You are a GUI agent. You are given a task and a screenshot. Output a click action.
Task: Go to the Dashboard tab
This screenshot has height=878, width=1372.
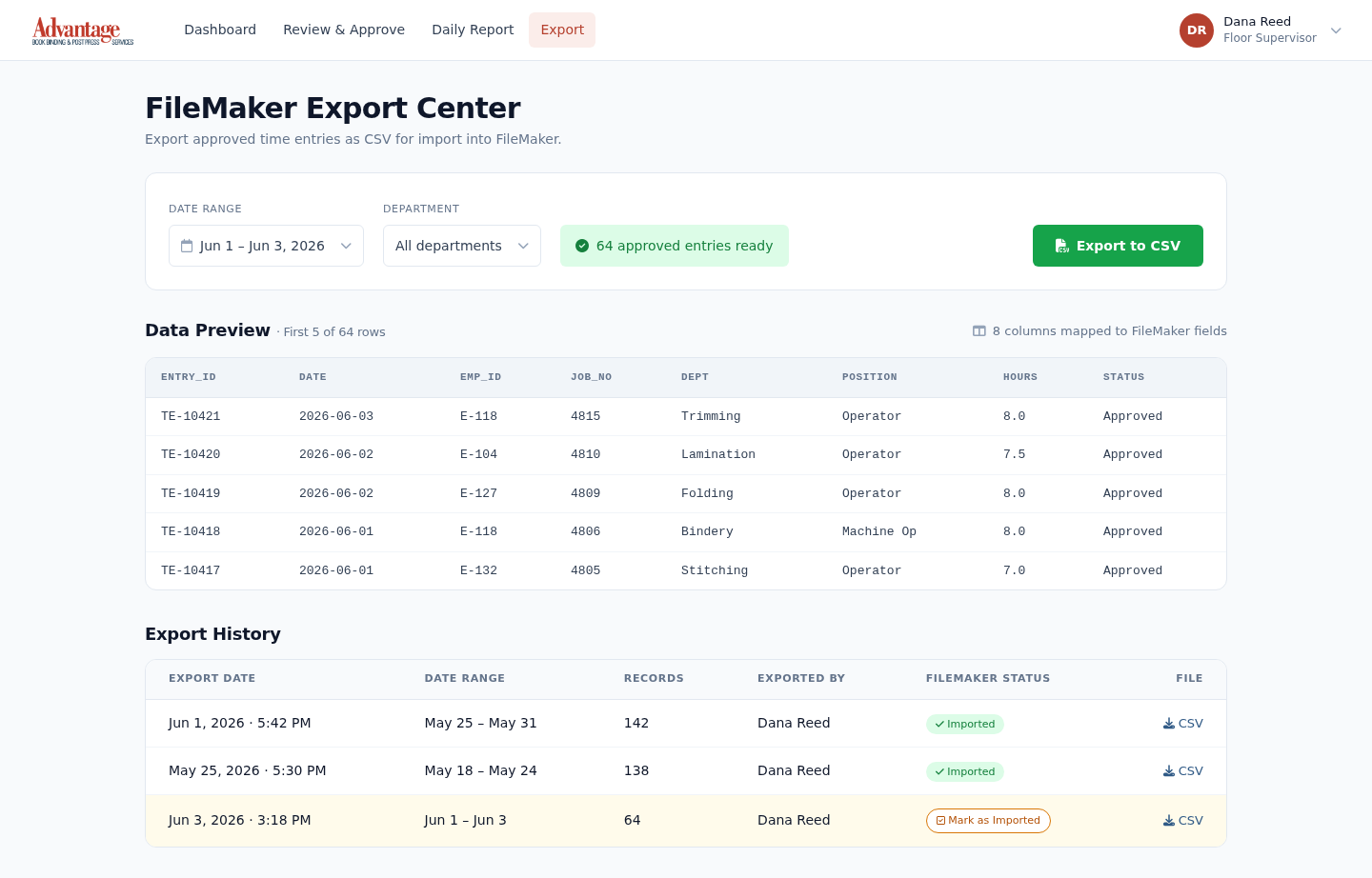220,30
